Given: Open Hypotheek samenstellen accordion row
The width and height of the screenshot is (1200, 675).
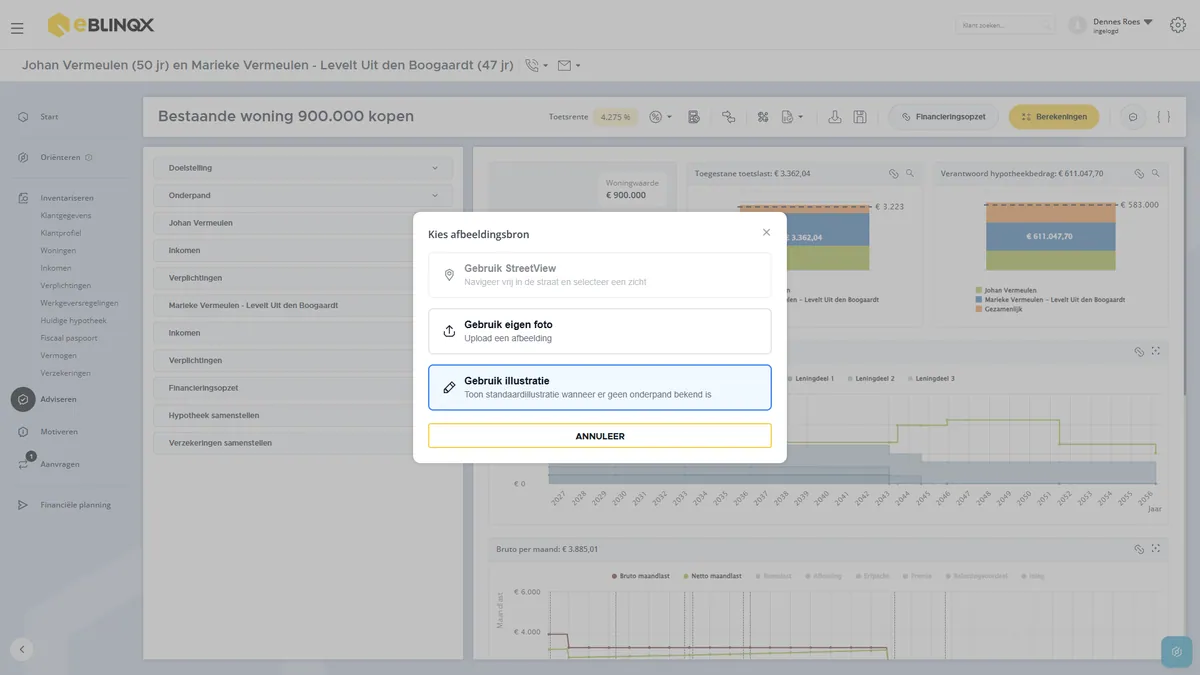Looking at the screenshot, I should pyautogui.click(x=303, y=415).
